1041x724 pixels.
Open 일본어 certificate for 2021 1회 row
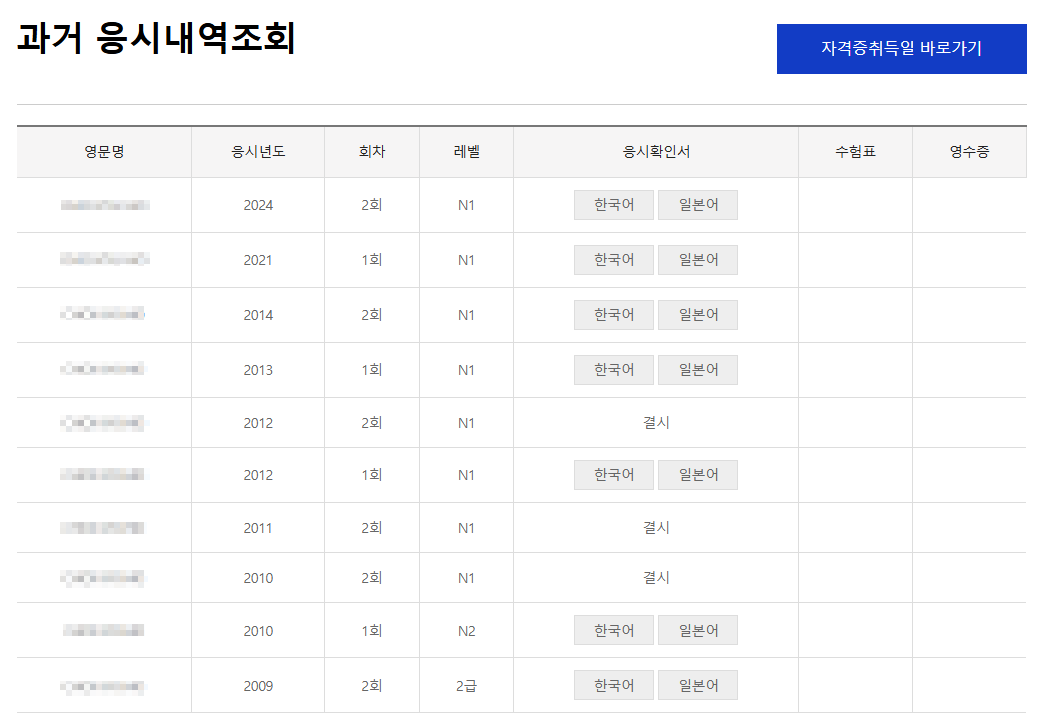[x=698, y=260]
